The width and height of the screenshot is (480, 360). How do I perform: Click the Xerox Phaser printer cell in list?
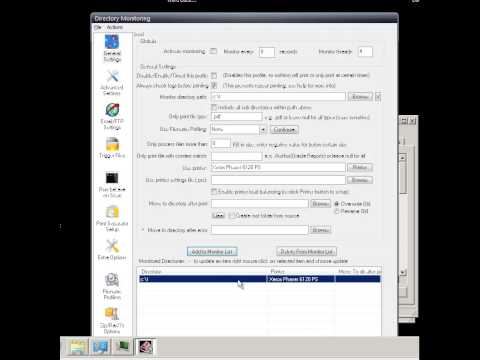[x=301, y=279]
